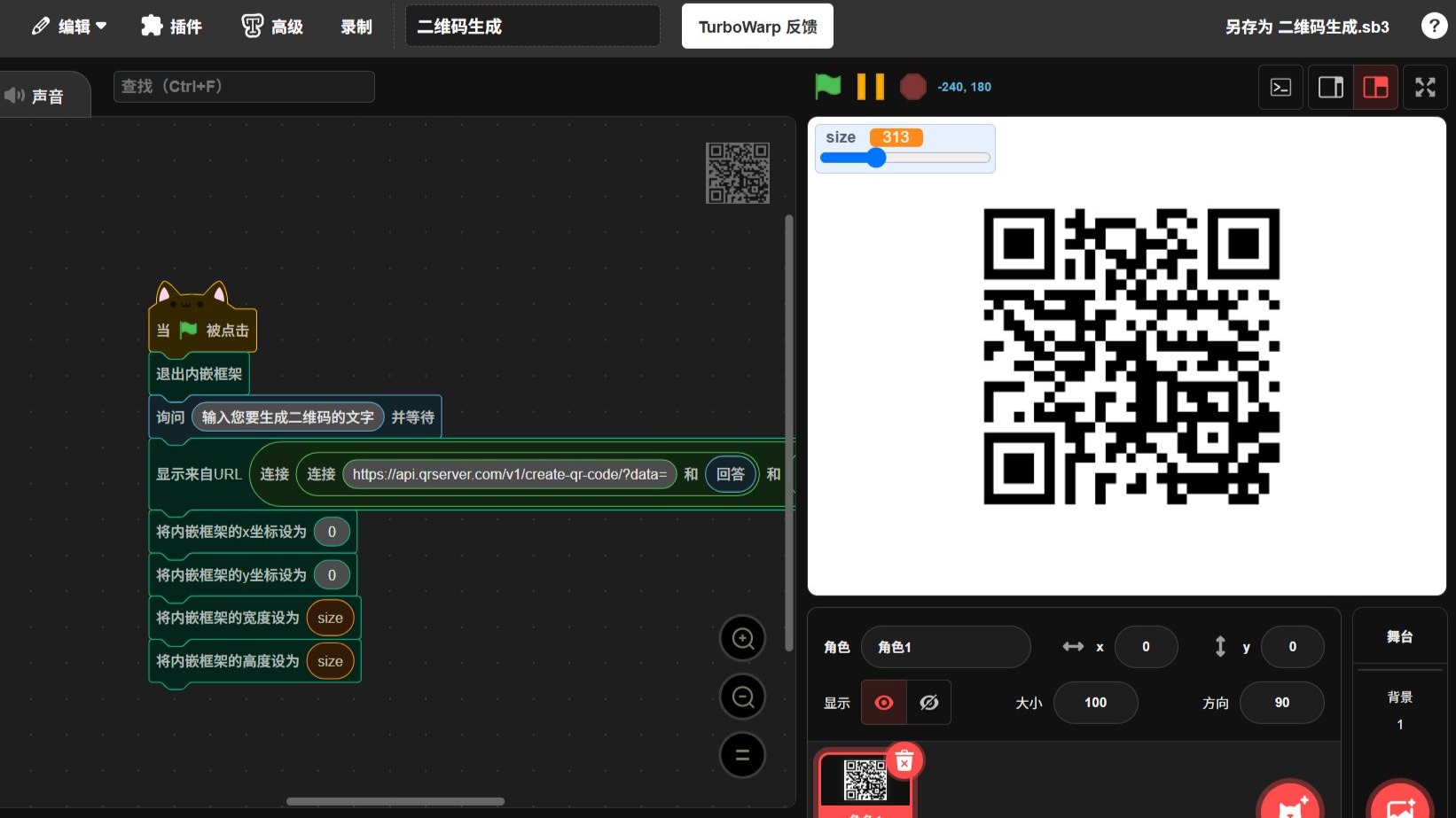Click the green flag to run project
The height and width of the screenshot is (818, 1456).
827,86
